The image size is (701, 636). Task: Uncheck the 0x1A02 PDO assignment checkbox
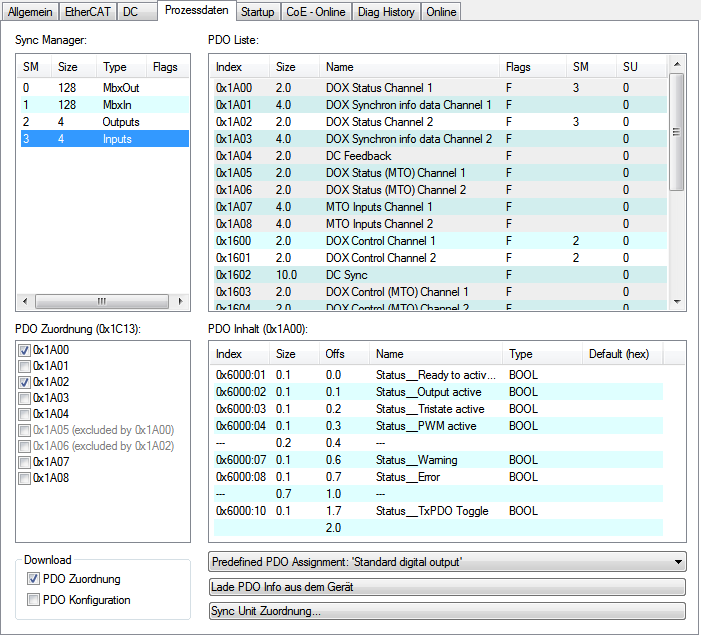point(25,383)
